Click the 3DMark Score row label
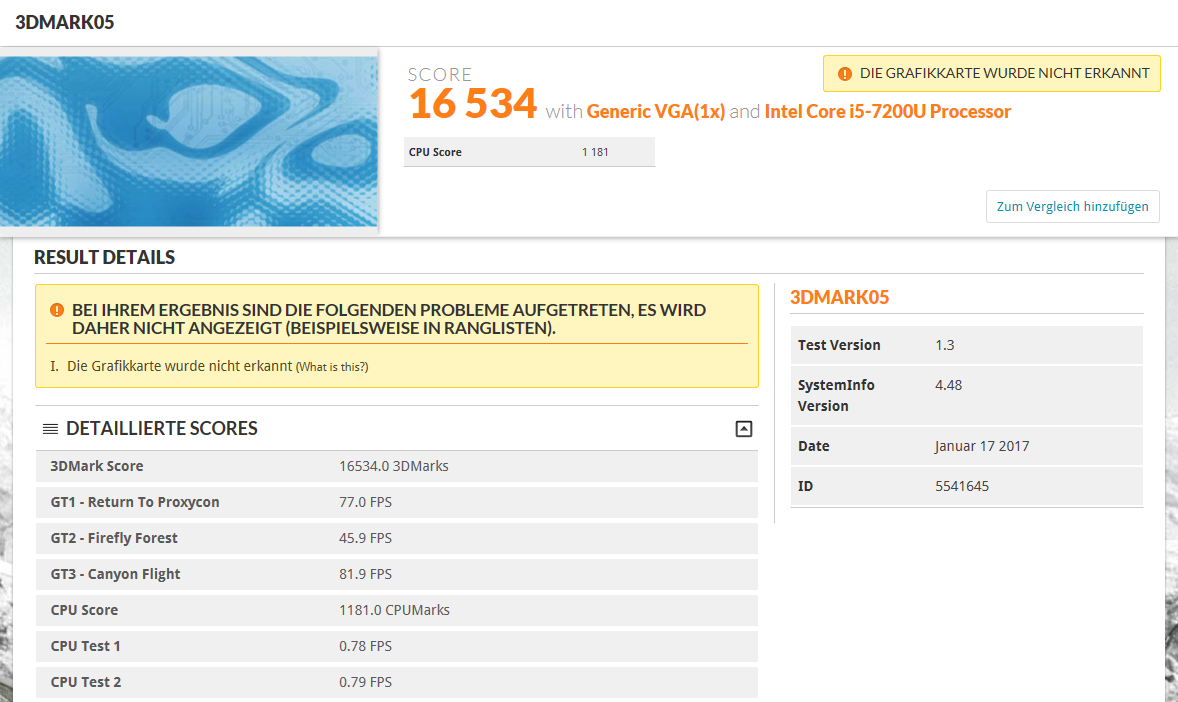Viewport: 1178px width, 702px height. click(x=96, y=466)
